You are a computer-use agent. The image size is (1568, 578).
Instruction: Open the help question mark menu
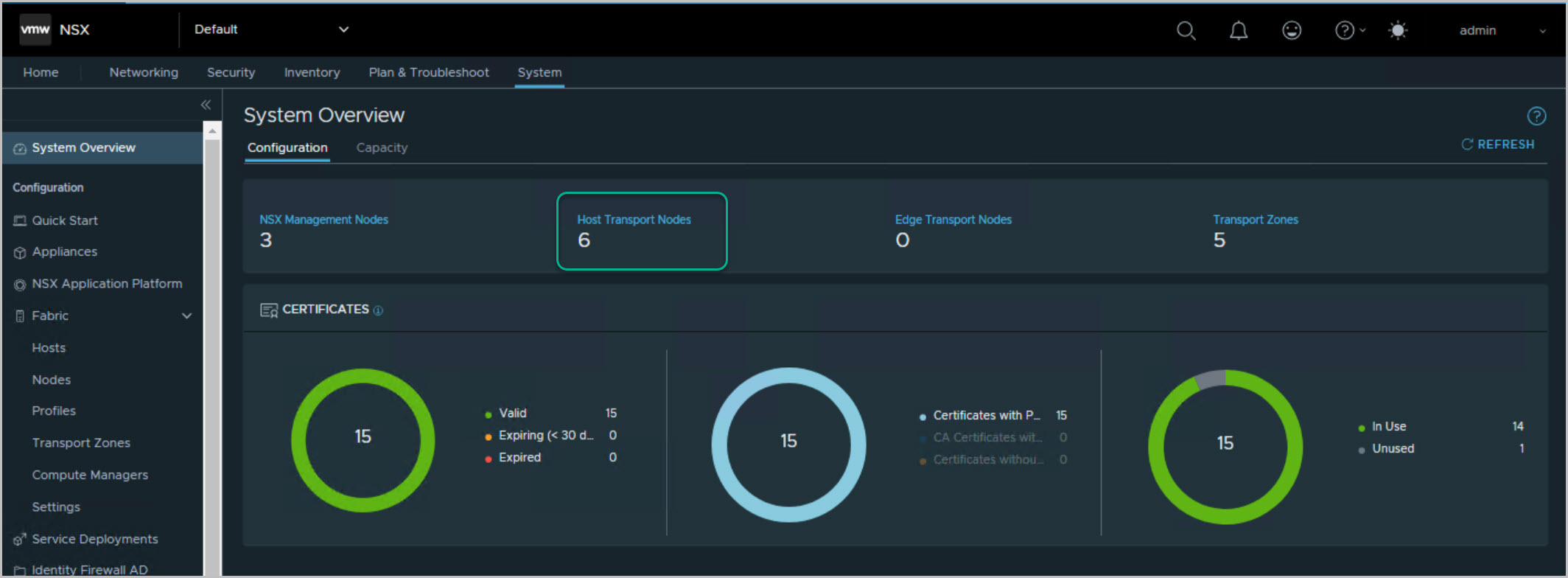[1347, 30]
